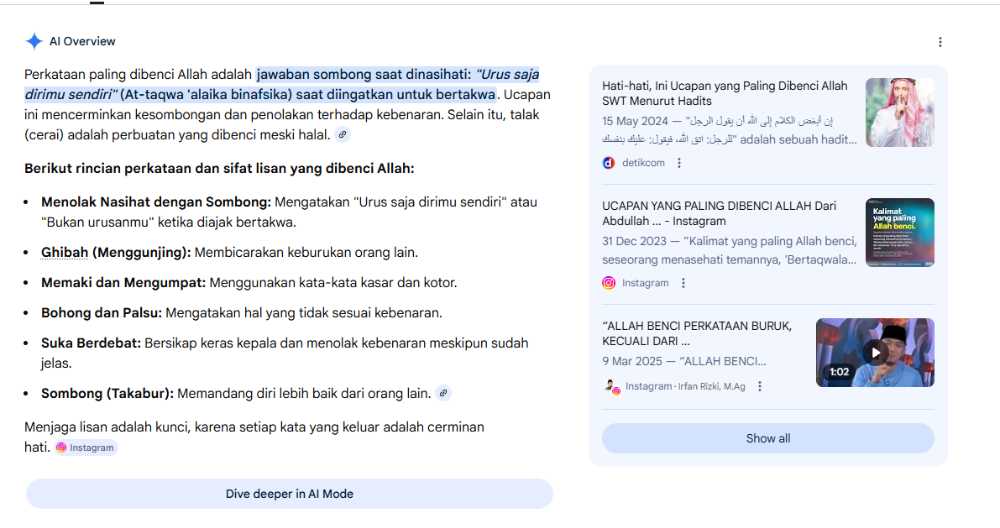Click 'Sombong (Takabur):' bullet
Screen dimensions: 1000x528
click(x=107, y=393)
